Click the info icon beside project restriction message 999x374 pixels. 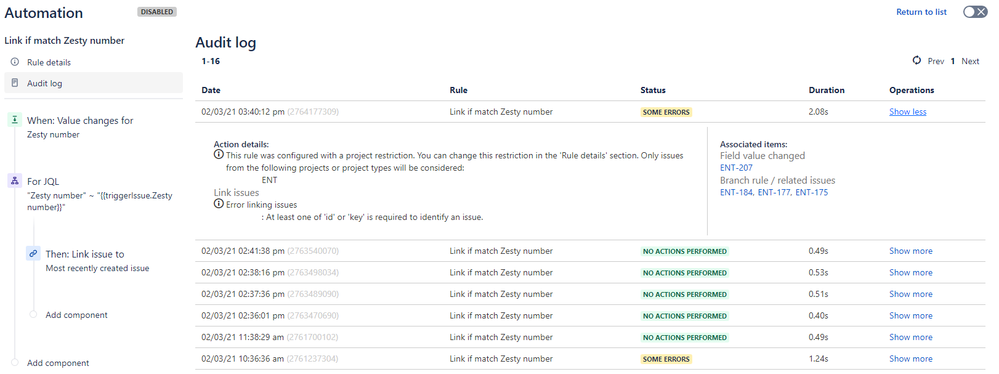219,155
